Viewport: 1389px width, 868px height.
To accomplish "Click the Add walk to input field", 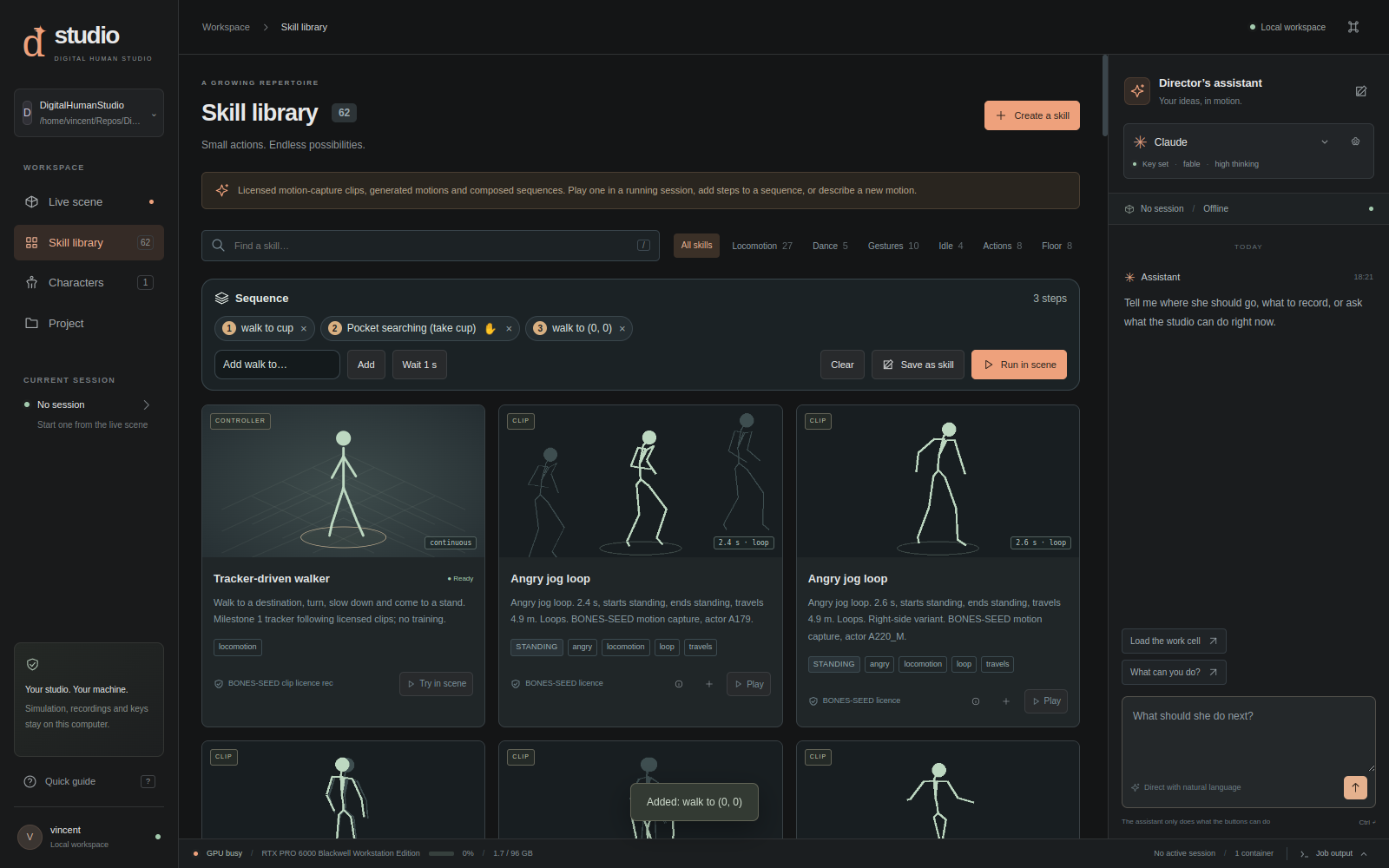I will point(277,365).
